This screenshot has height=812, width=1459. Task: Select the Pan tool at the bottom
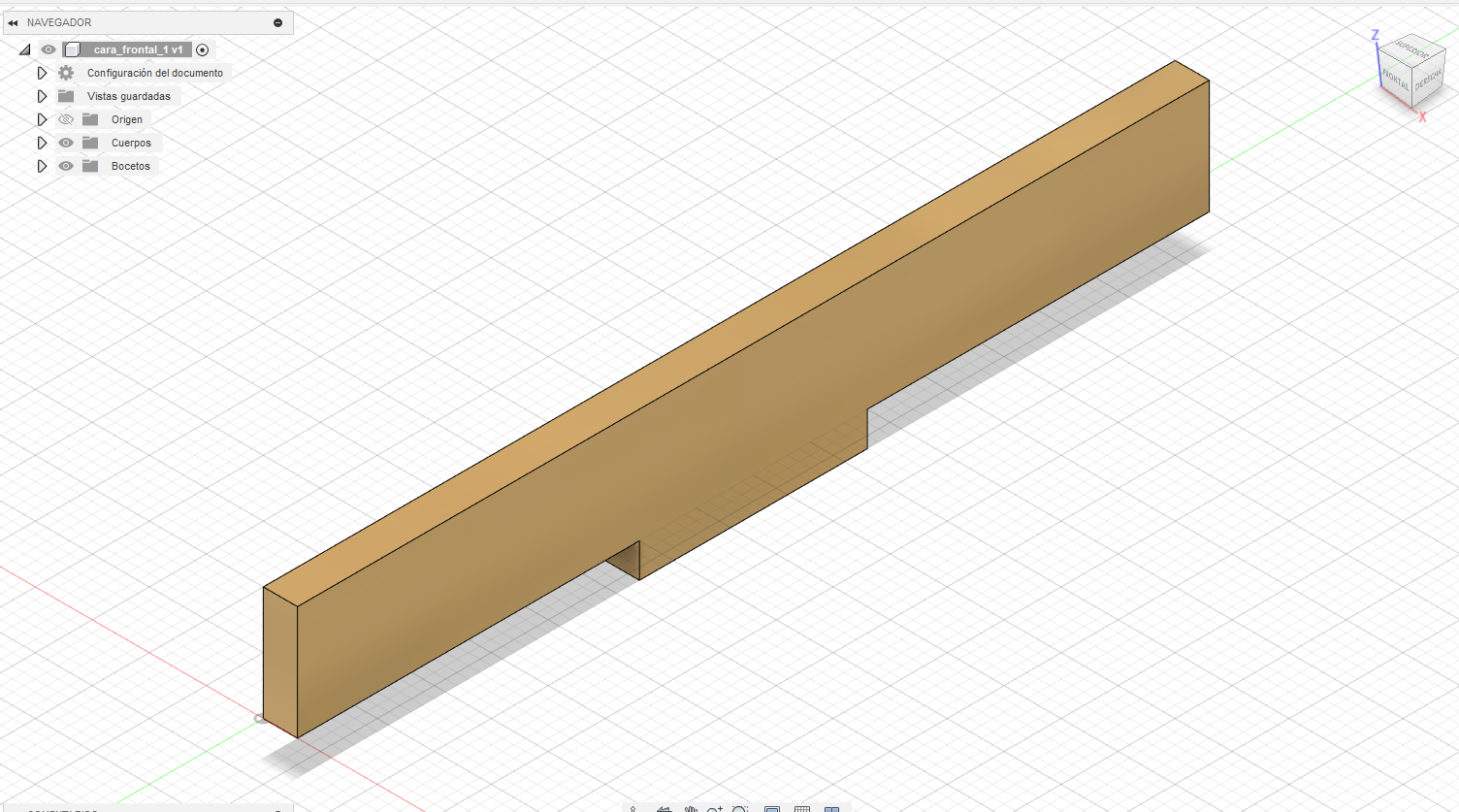click(x=692, y=808)
